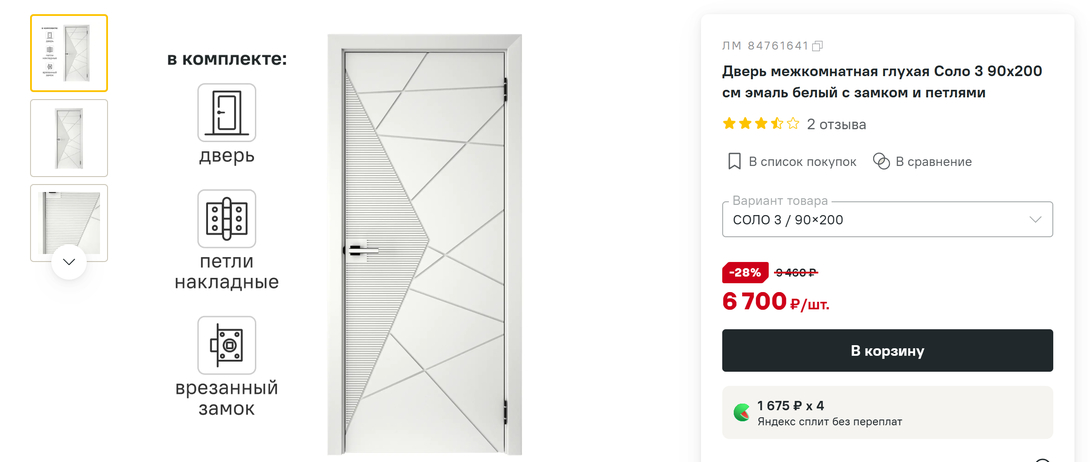The image size is (1090, 462).
Task: Click the В сравнение label
Action: click(x=933, y=161)
